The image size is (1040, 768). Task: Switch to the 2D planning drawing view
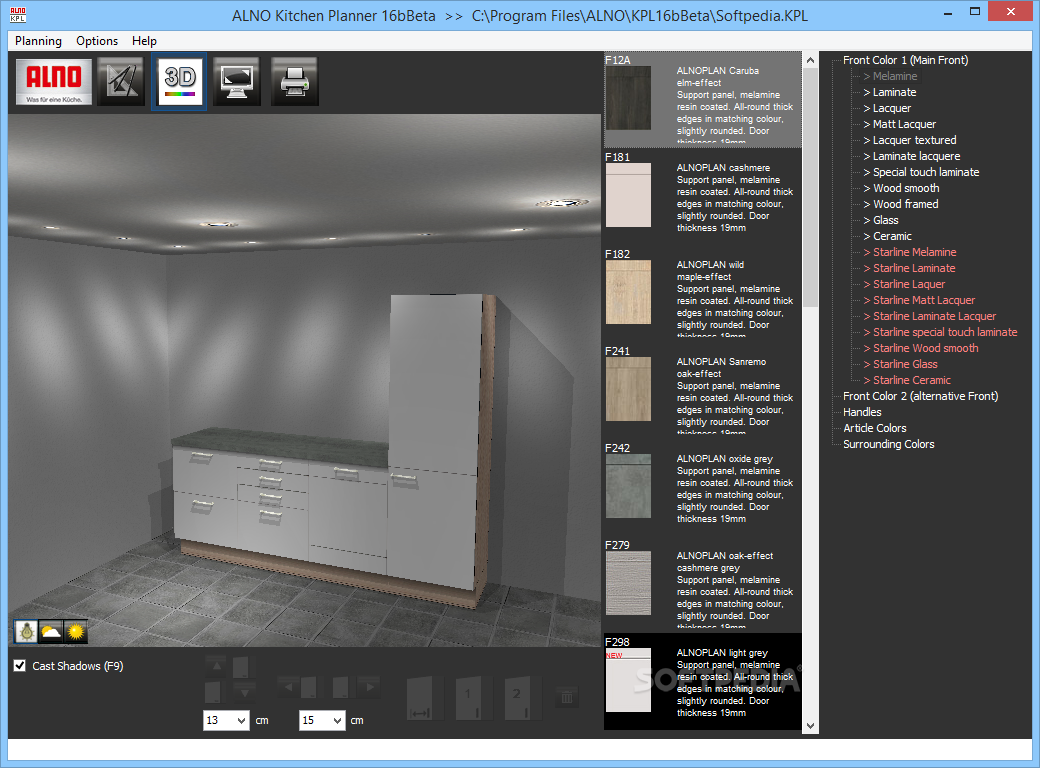pyautogui.click(x=121, y=81)
